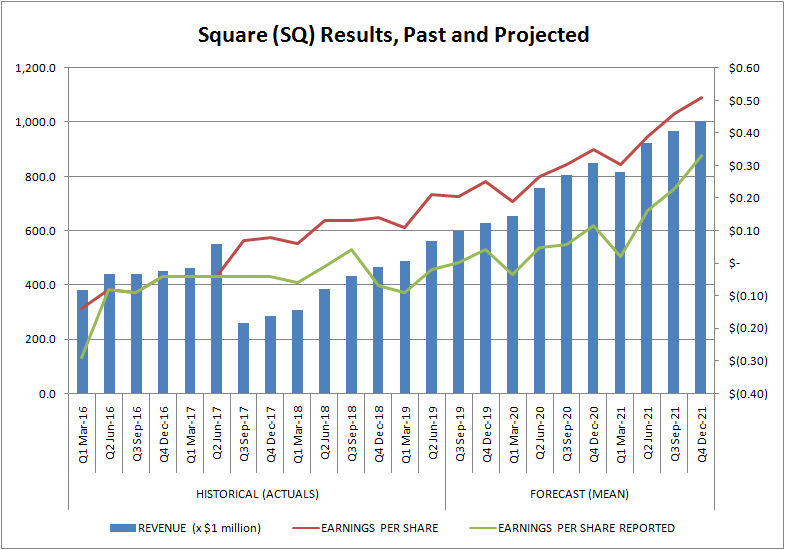Click the "$0.40" right axis value

[x=744, y=133]
